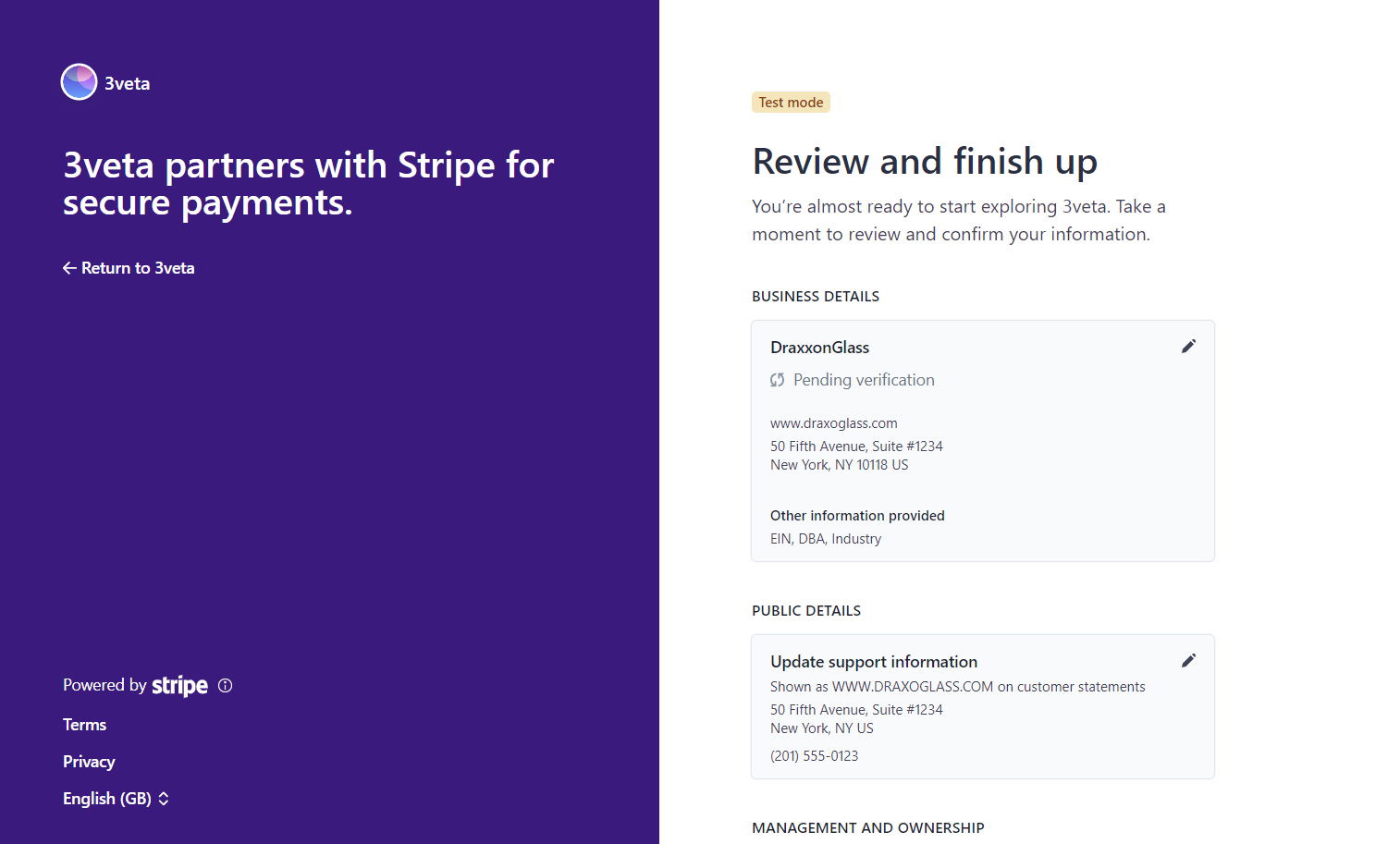Click the website www.draxoglass.com

point(833,422)
